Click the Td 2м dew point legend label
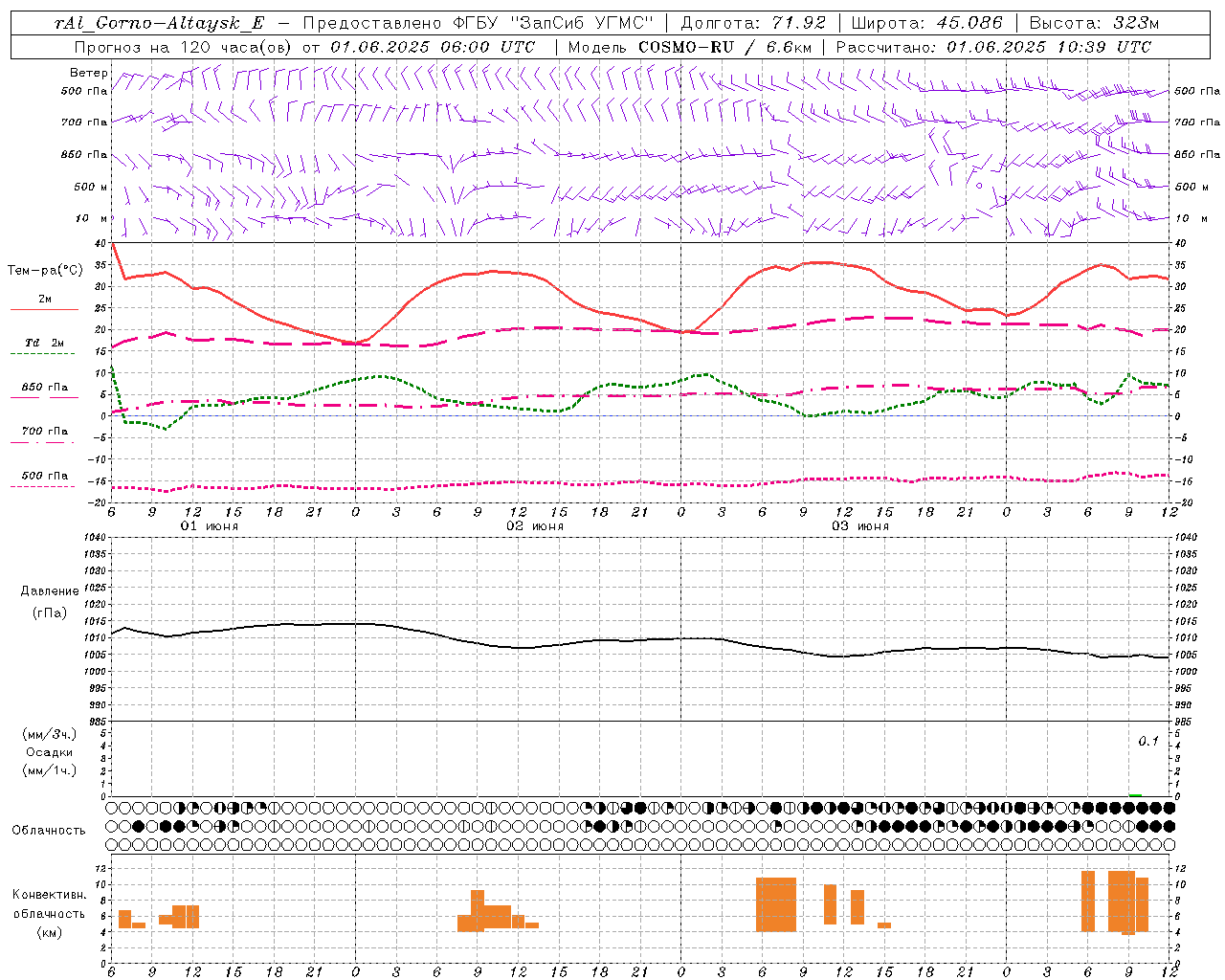The height and width of the screenshot is (980, 1225). [45, 343]
